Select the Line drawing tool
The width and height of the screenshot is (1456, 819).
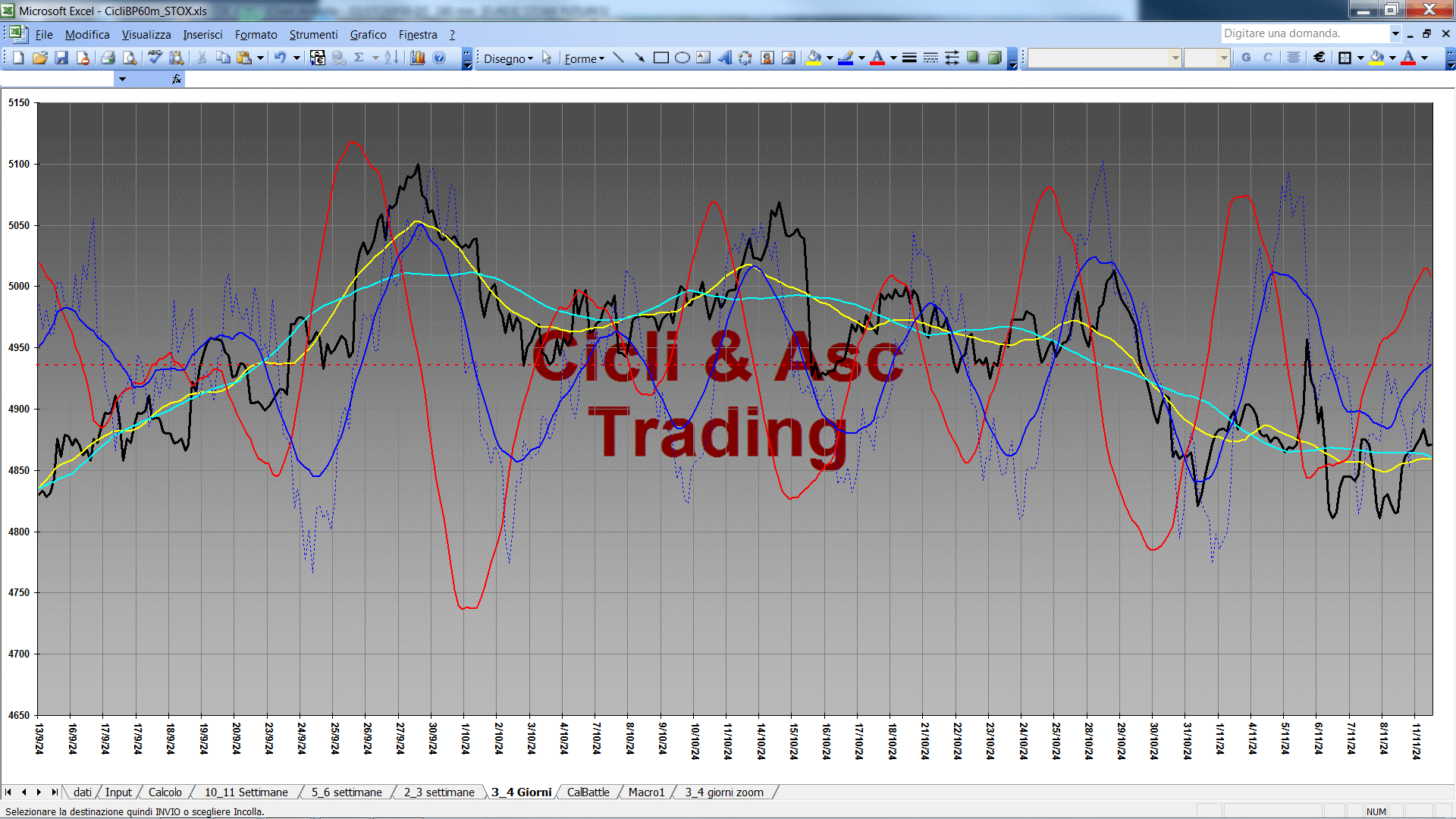coord(618,58)
